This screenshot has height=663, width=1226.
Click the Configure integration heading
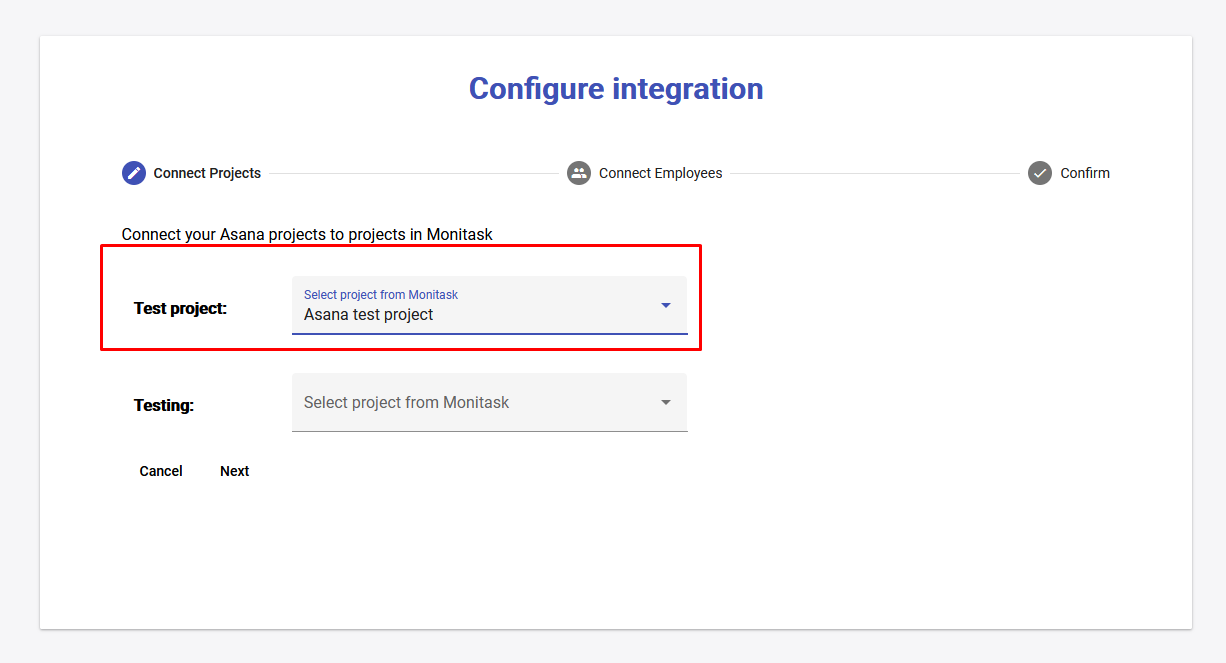click(x=616, y=89)
